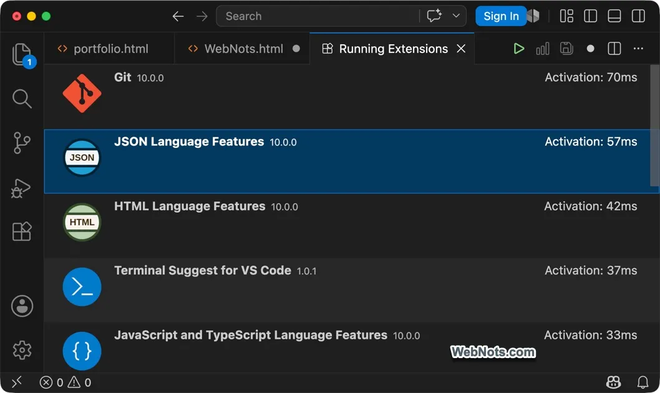Open the notifications bell
The height and width of the screenshot is (393, 660).
[642, 382]
